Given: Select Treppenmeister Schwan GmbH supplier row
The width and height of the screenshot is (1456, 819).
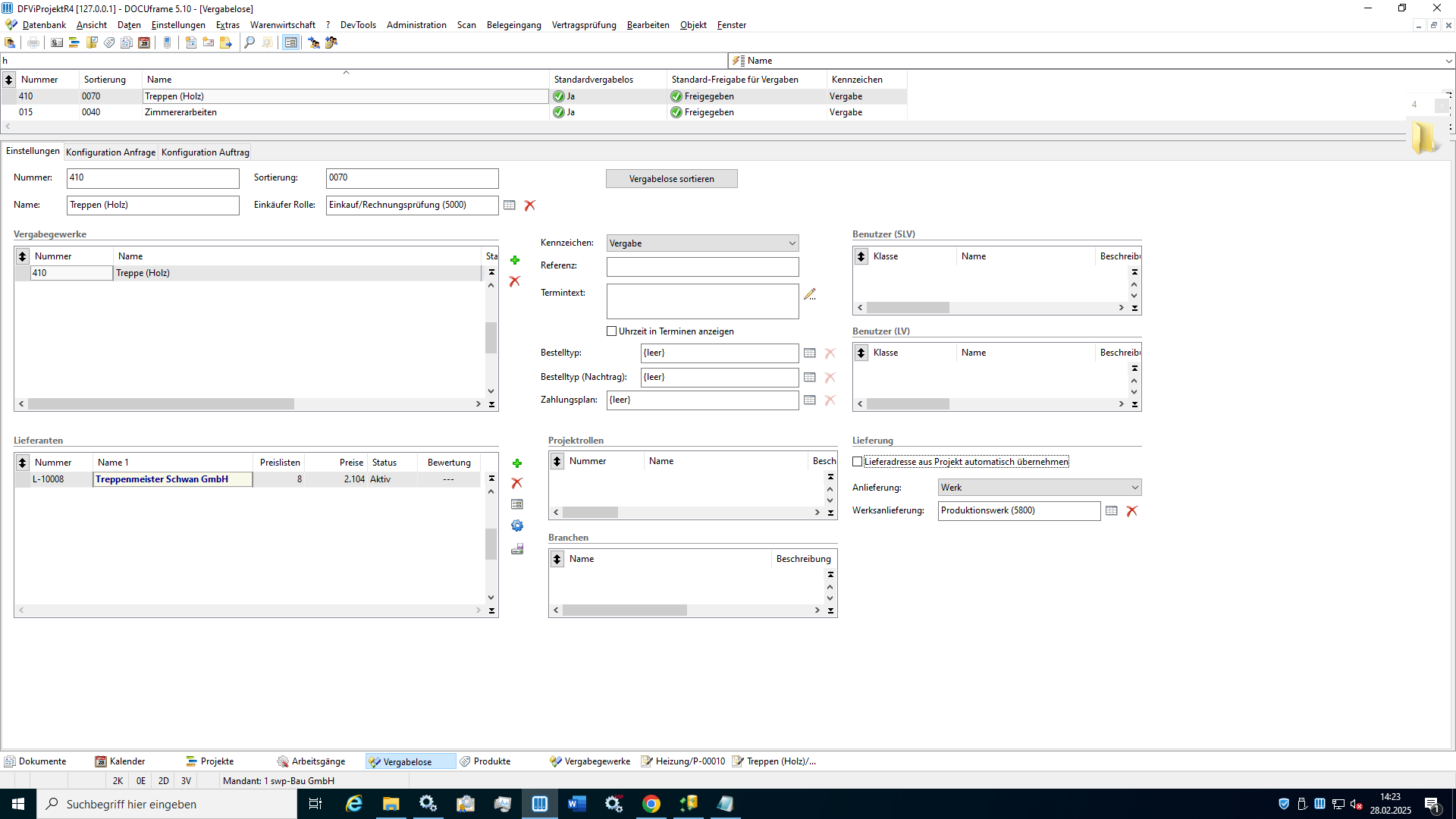Looking at the screenshot, I should click(x=247, y=479).
